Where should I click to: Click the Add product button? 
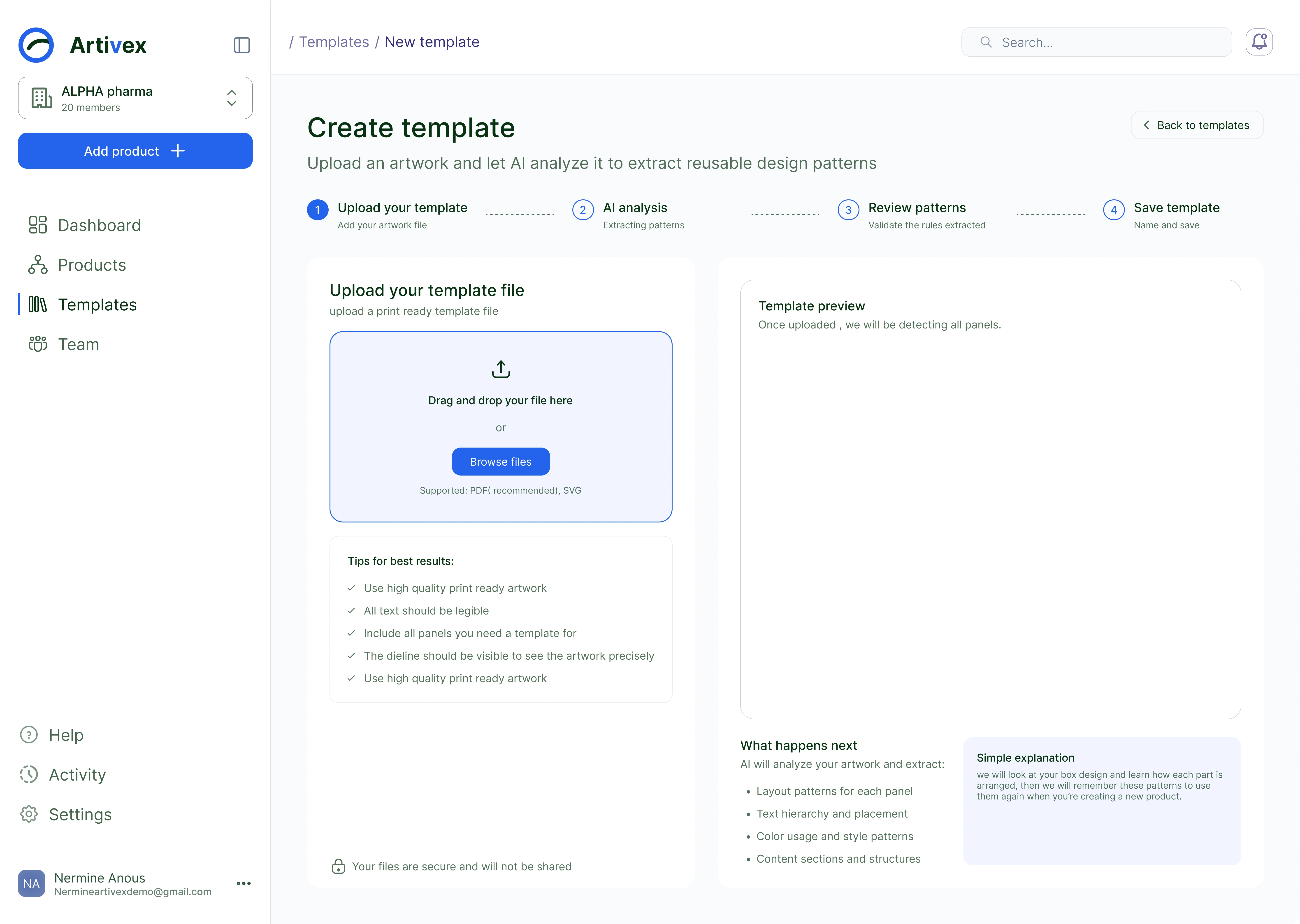pos(135,151)
